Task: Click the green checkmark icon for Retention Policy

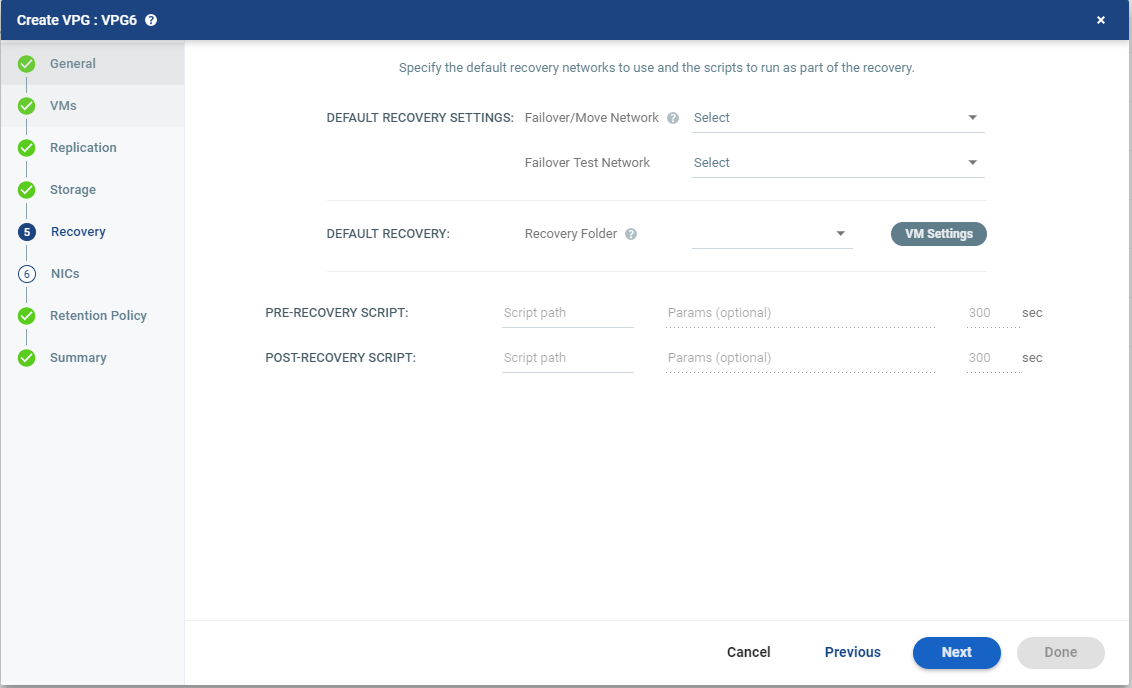Action: (x=27, y=315)
